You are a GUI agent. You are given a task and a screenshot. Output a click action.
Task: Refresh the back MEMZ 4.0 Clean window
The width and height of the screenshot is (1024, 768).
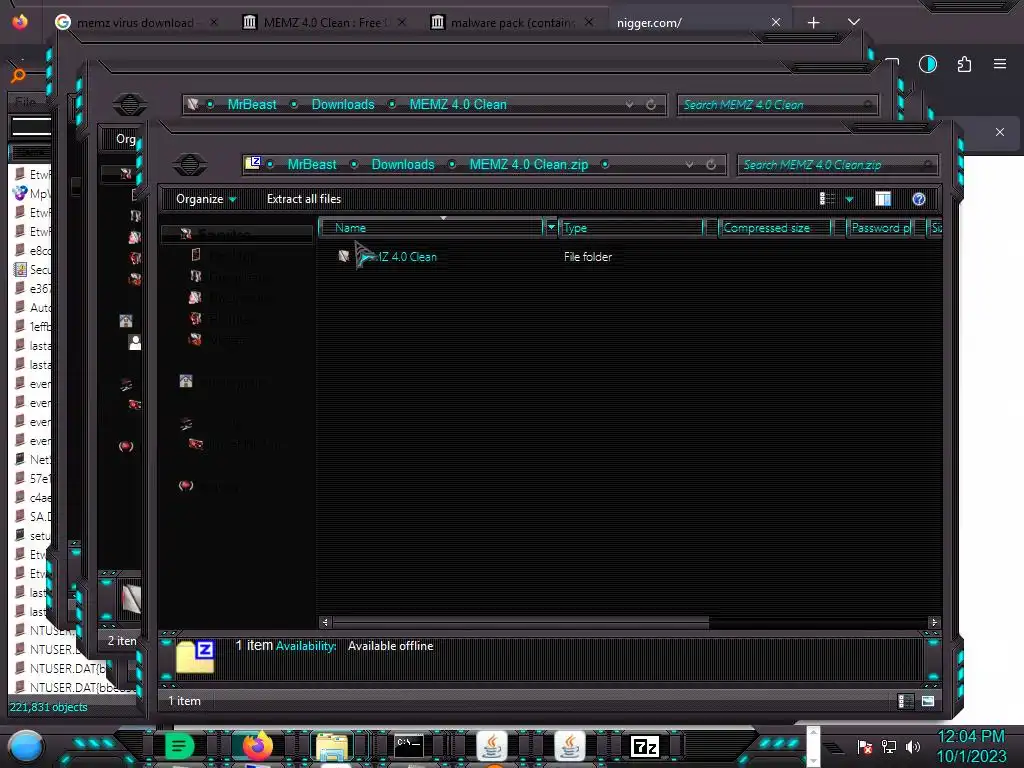point(651,104)
